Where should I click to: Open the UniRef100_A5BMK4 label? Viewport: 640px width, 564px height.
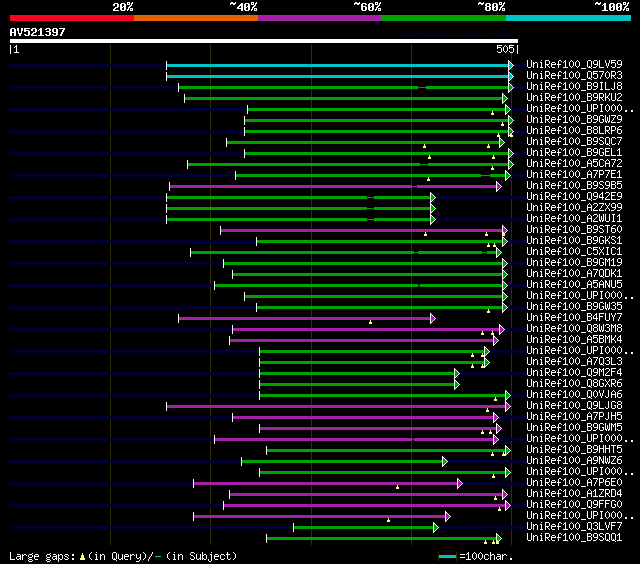tap(574, 340)
